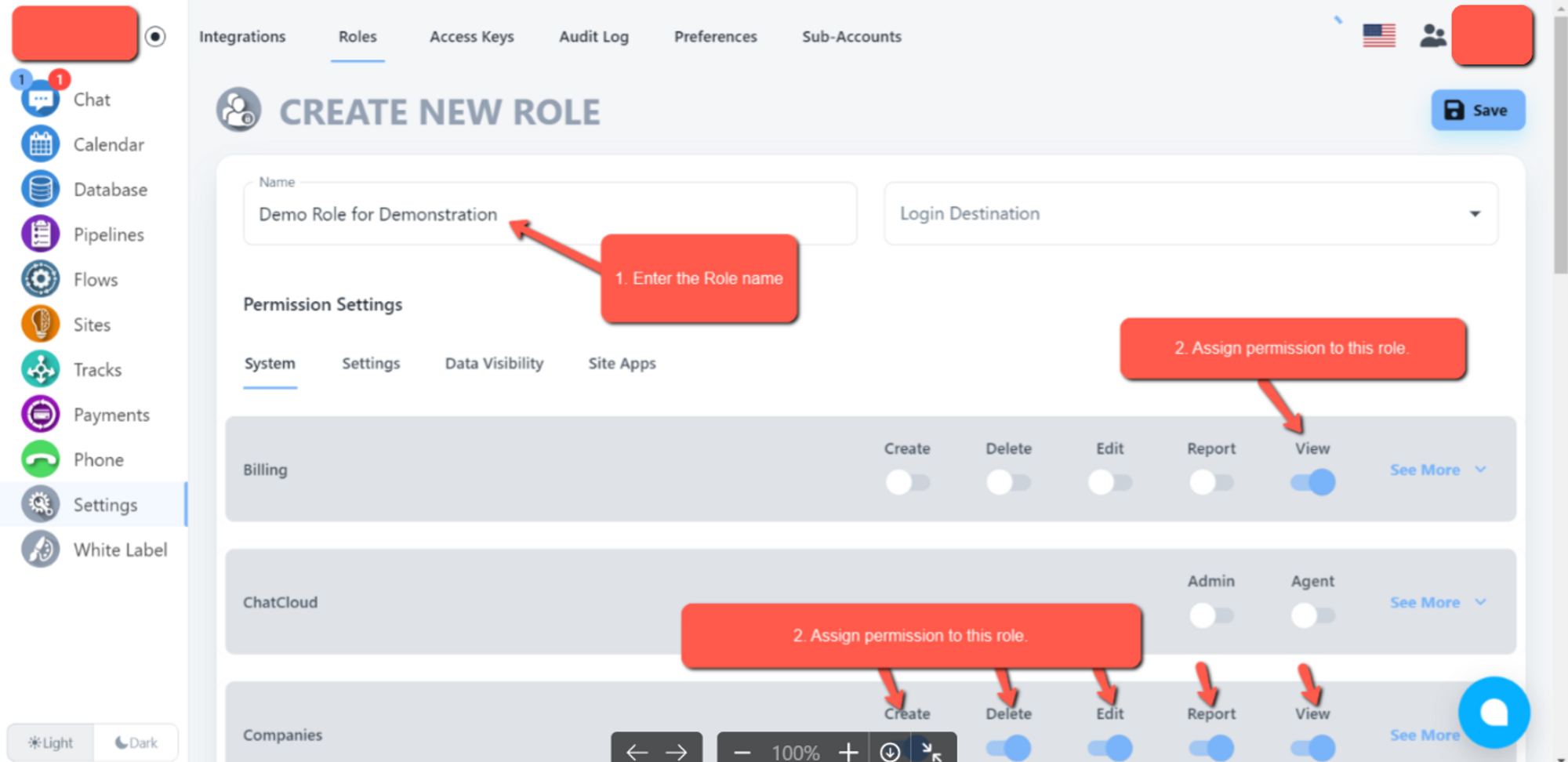Open the Login Destination dropdown

[1190, 214]
